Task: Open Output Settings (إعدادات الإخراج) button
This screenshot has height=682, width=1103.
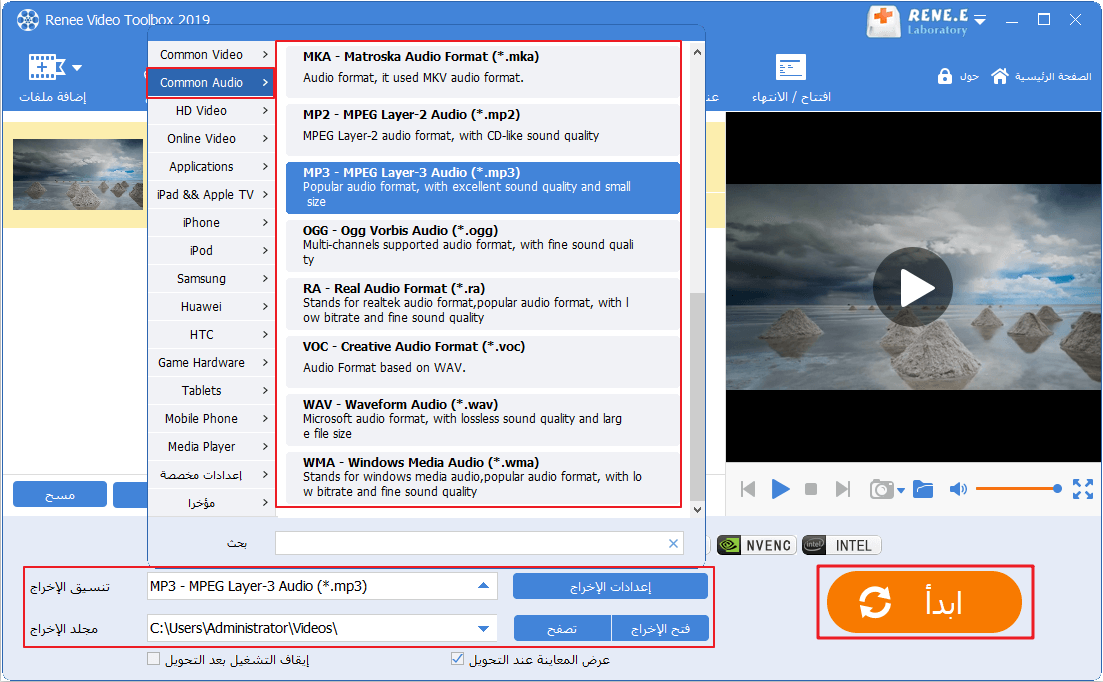Action: 610,586
